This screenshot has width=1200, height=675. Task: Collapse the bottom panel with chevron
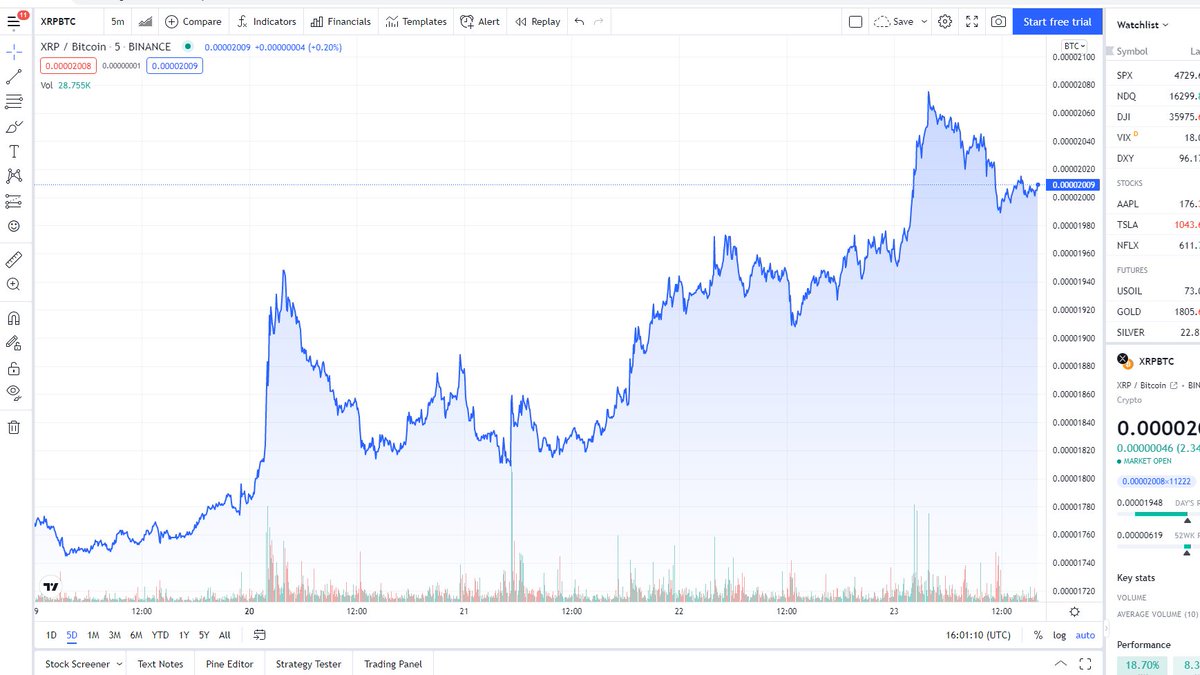pos(1061,664)
